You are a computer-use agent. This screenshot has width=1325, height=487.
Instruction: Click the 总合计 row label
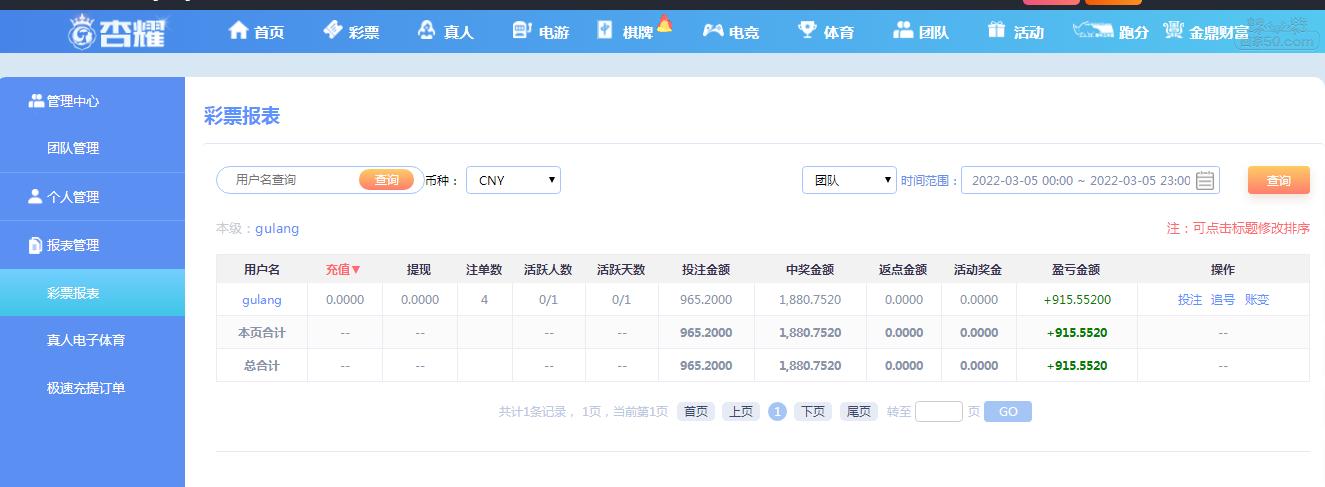pos(262,365)
